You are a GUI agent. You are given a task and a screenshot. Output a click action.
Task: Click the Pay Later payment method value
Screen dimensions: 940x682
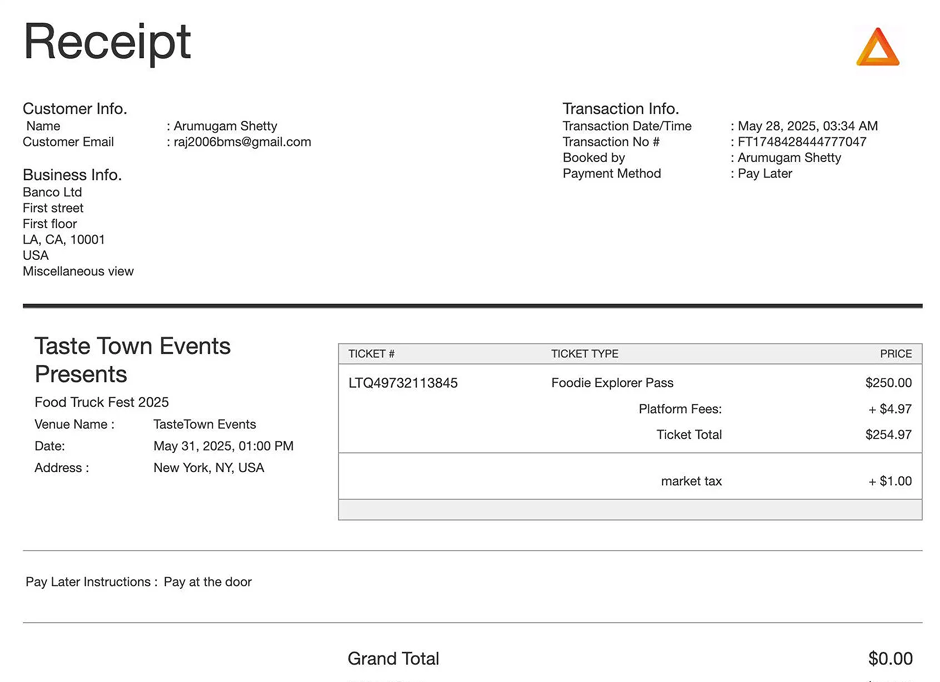[x=765, y=174]
